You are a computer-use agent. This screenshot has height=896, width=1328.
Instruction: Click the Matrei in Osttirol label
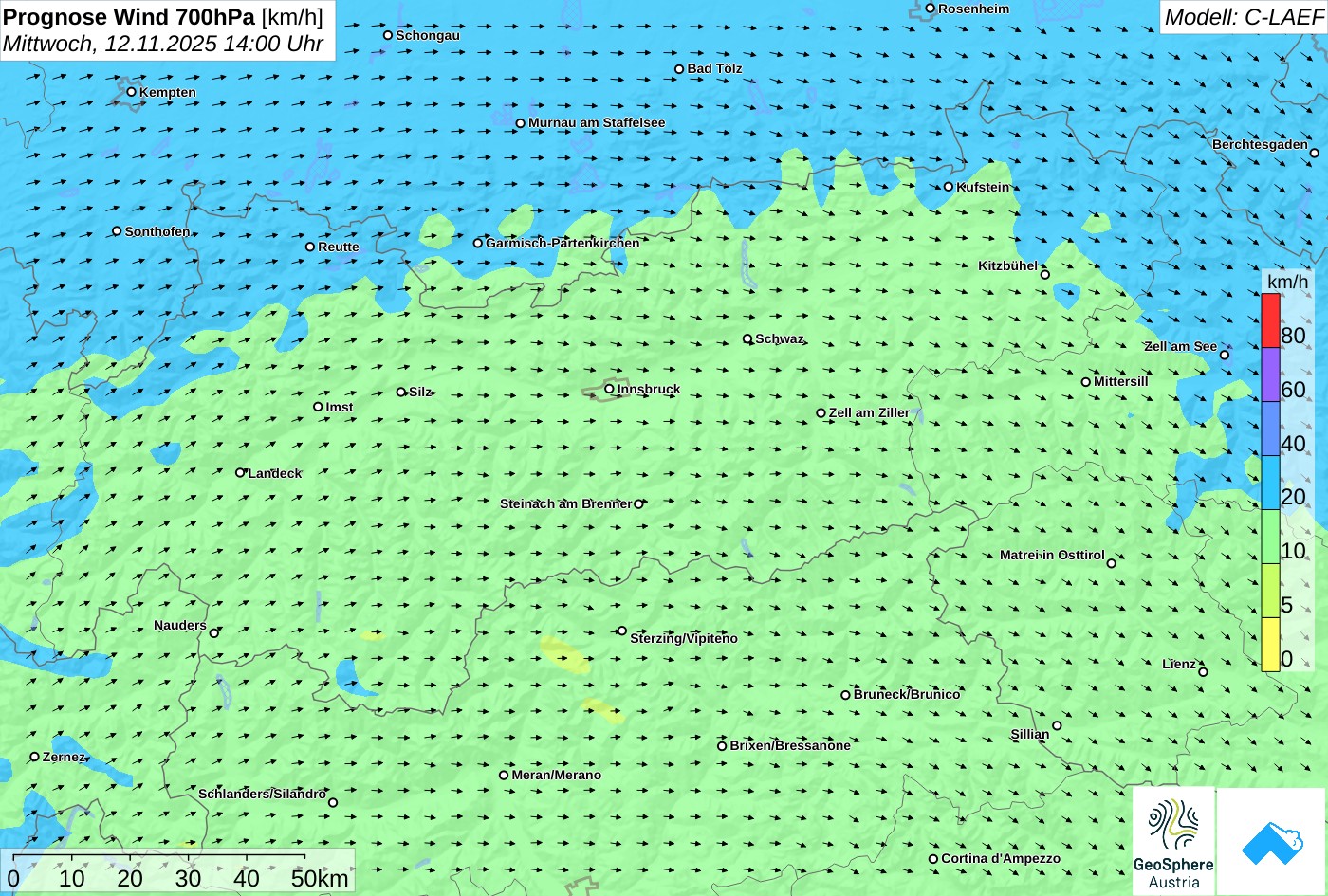1052,555
